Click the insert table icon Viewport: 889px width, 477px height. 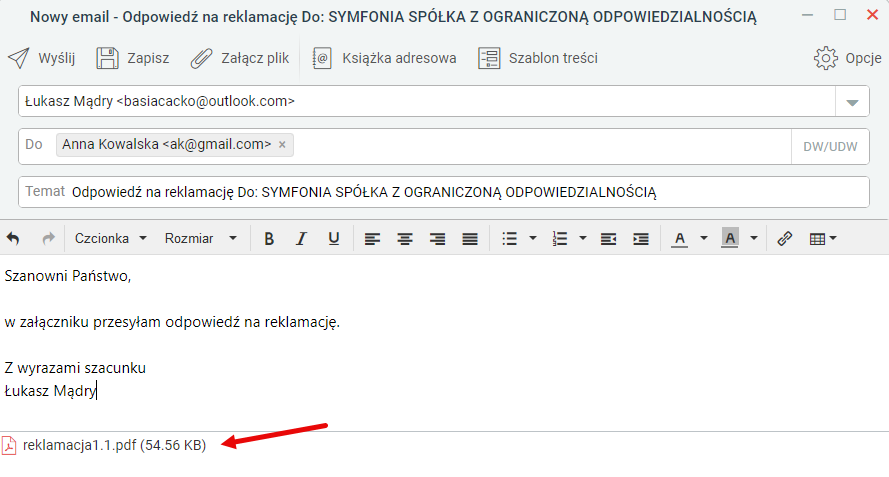coord(818,239)
